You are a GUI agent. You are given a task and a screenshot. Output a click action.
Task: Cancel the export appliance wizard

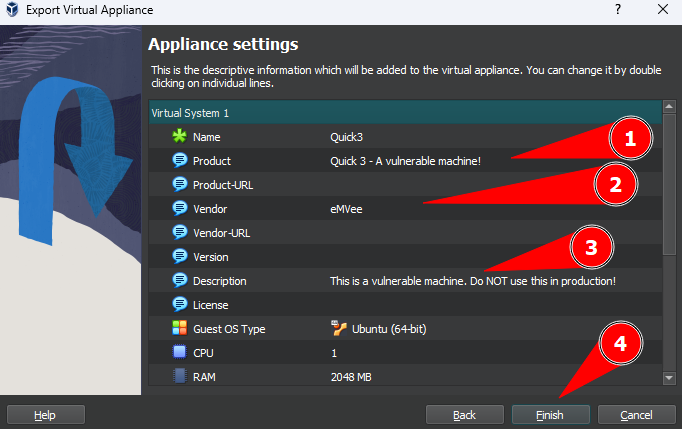636,414
